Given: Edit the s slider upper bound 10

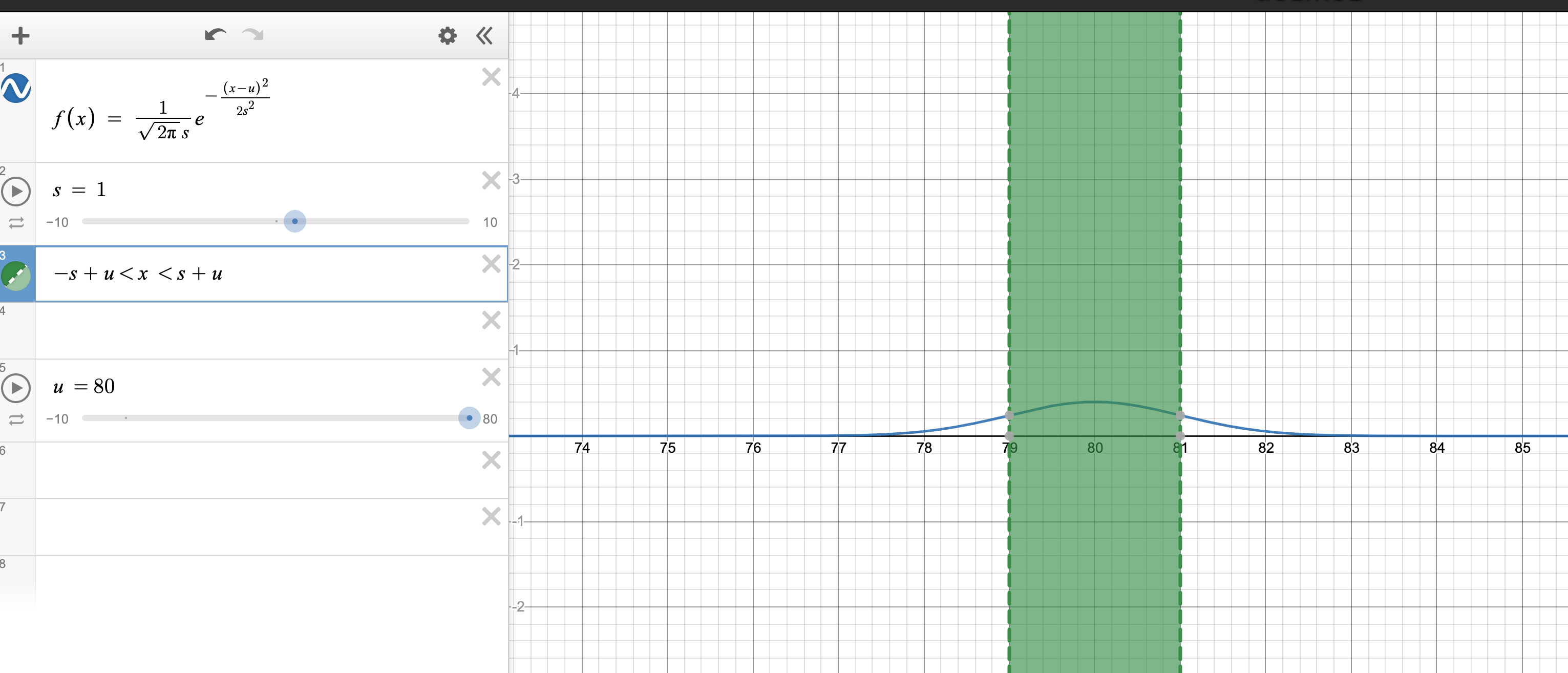Looking at the screenshot, I should click(491, 222).
